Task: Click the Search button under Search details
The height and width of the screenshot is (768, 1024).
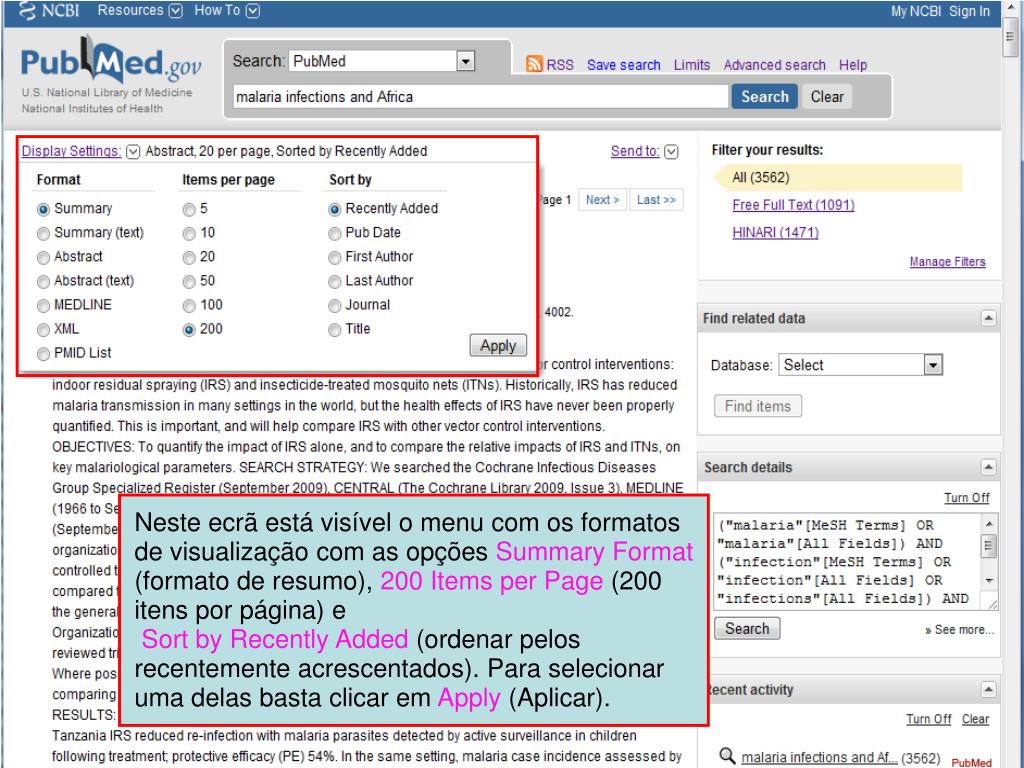Action: pyautogui.click(x=746, y=629)
